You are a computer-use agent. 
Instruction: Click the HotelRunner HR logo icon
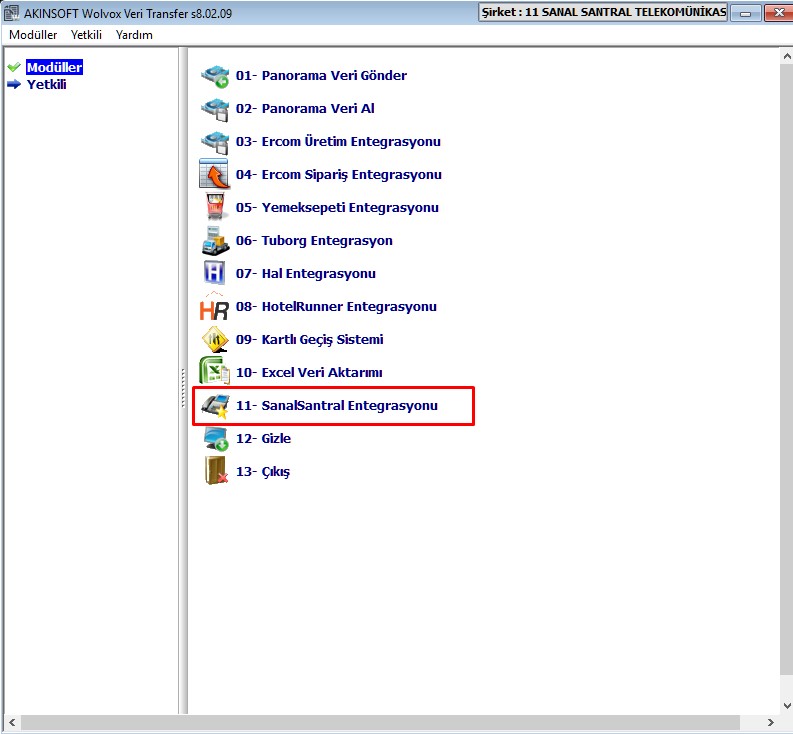pos(214,307)
